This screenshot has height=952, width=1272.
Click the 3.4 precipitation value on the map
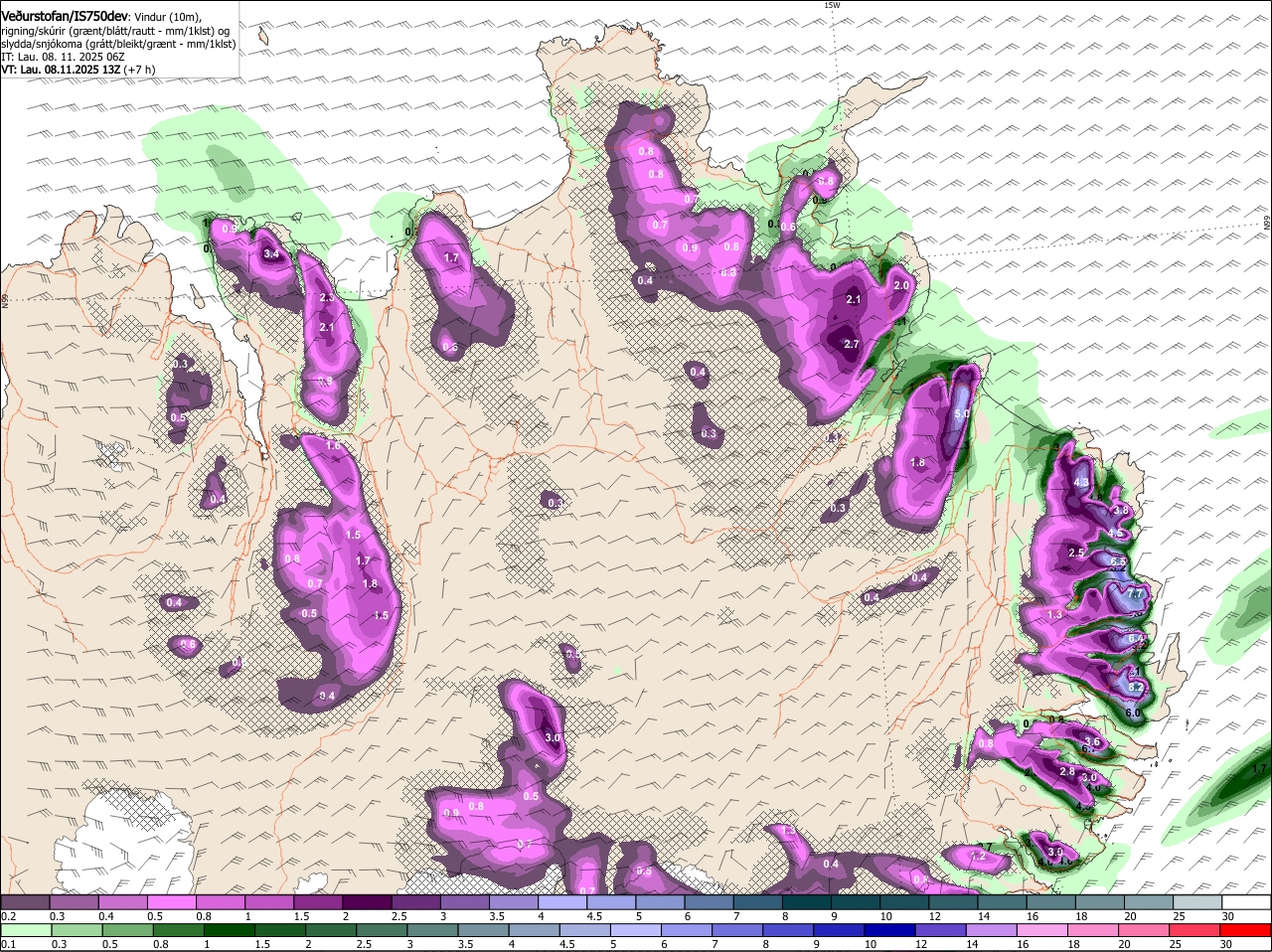(x=271, y=255)
